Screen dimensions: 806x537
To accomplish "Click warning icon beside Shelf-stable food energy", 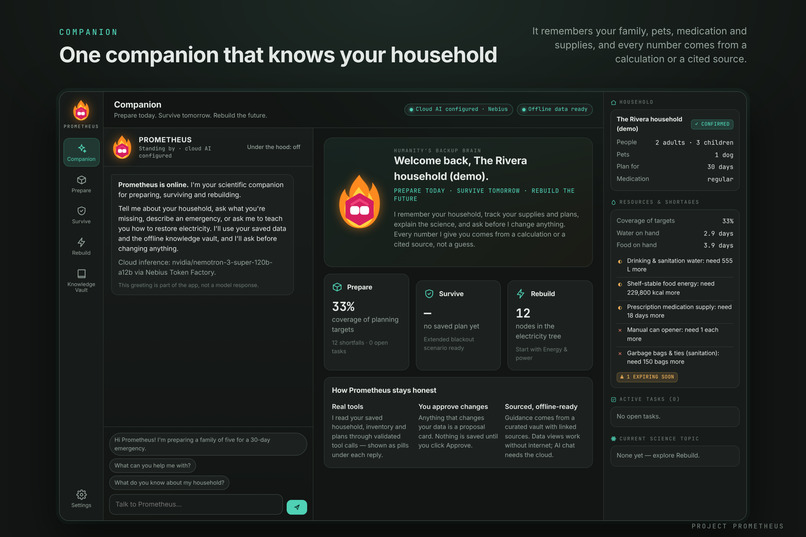I will (x=620, y=284).
